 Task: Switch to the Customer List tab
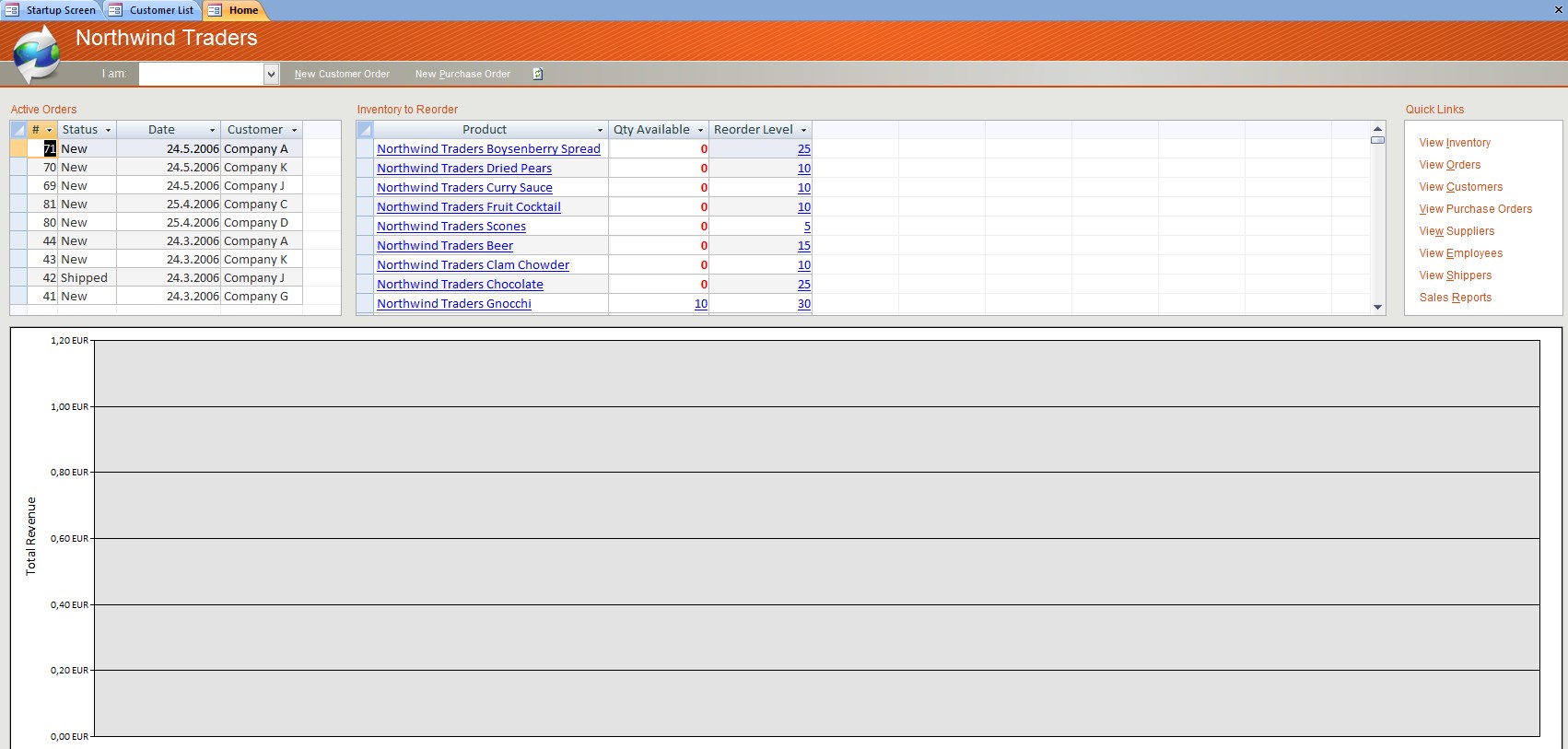pos(161,10)
